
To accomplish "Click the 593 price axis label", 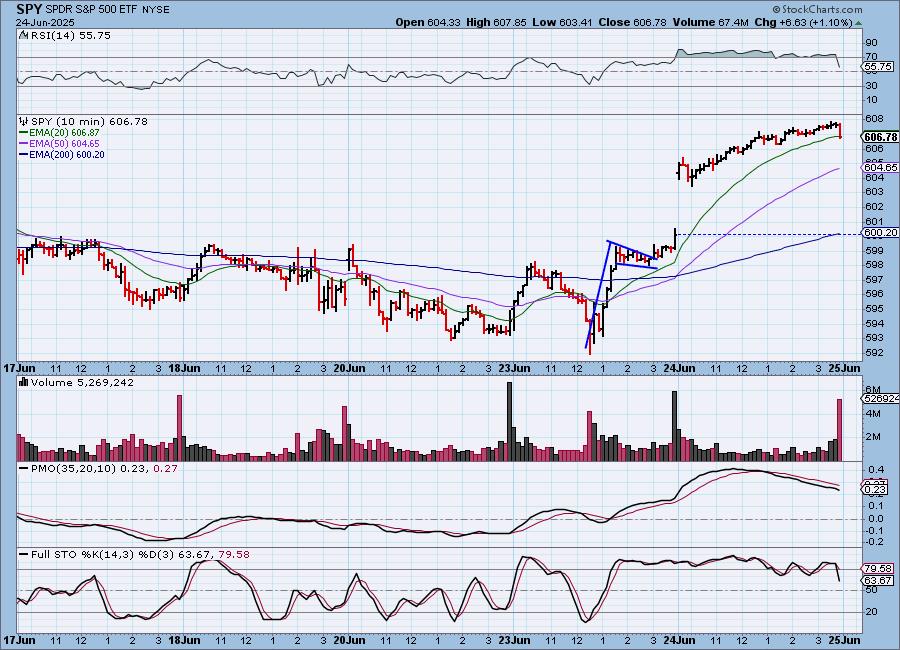I will (874, 338).
